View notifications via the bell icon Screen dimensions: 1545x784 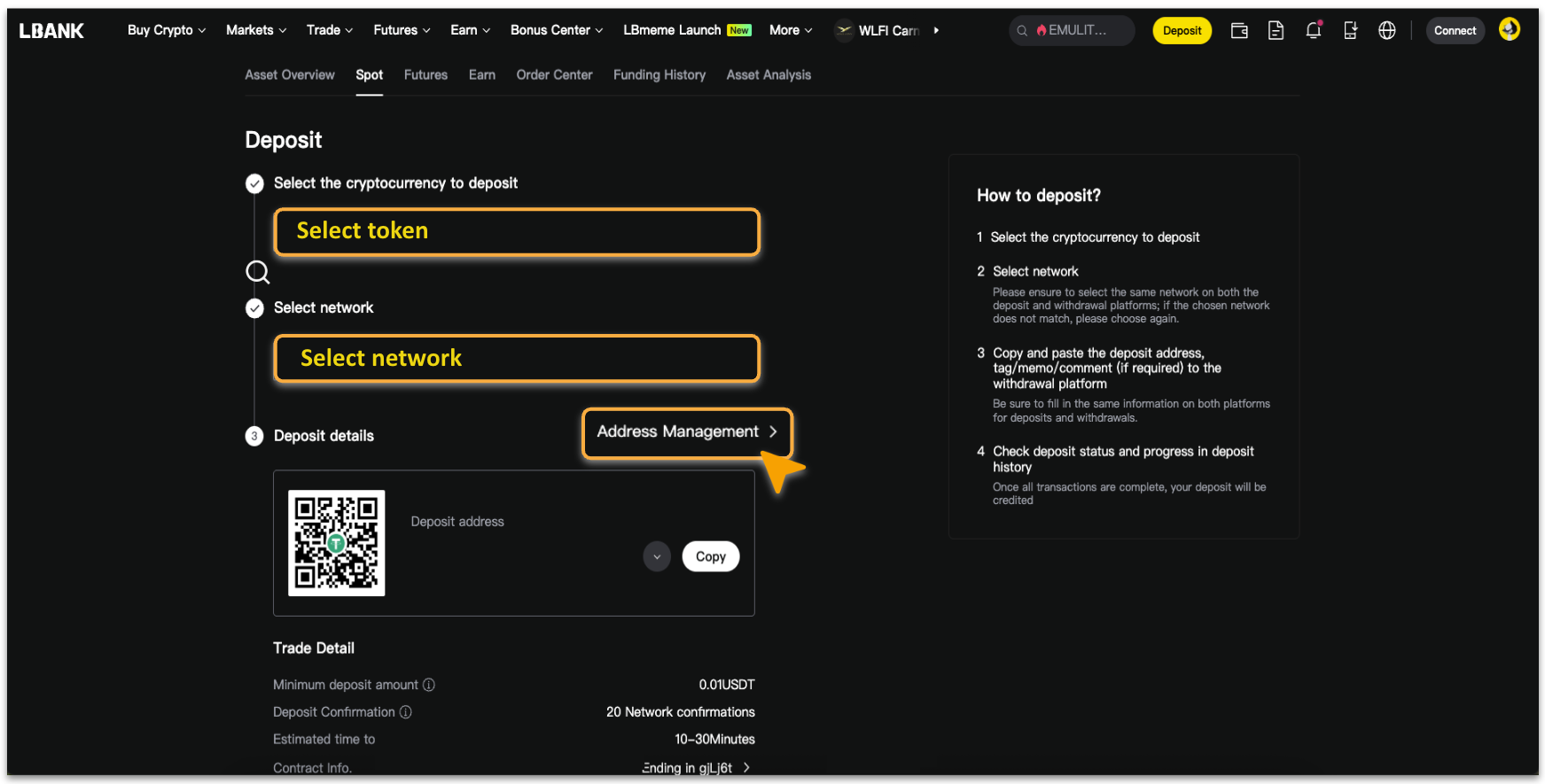click(x=1314, y=30)
